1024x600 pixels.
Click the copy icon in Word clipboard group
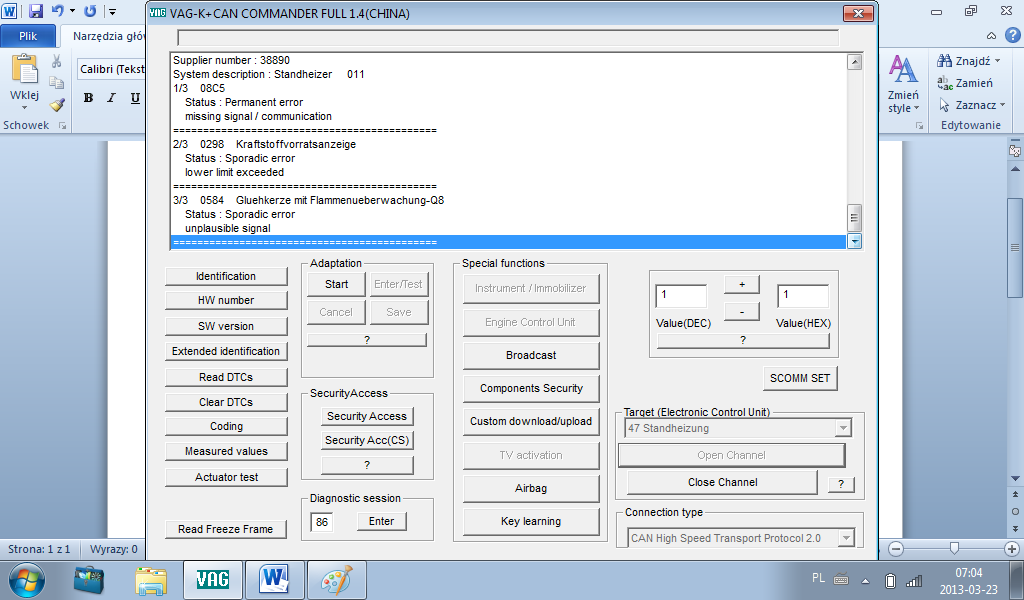(57, 82)
